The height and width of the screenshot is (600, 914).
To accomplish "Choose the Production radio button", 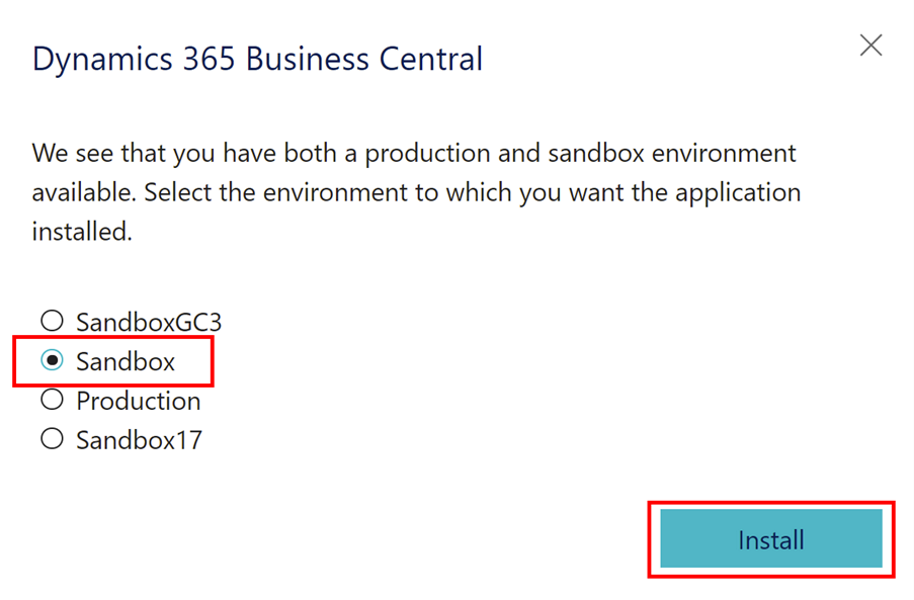I will [x=52, y=400].
